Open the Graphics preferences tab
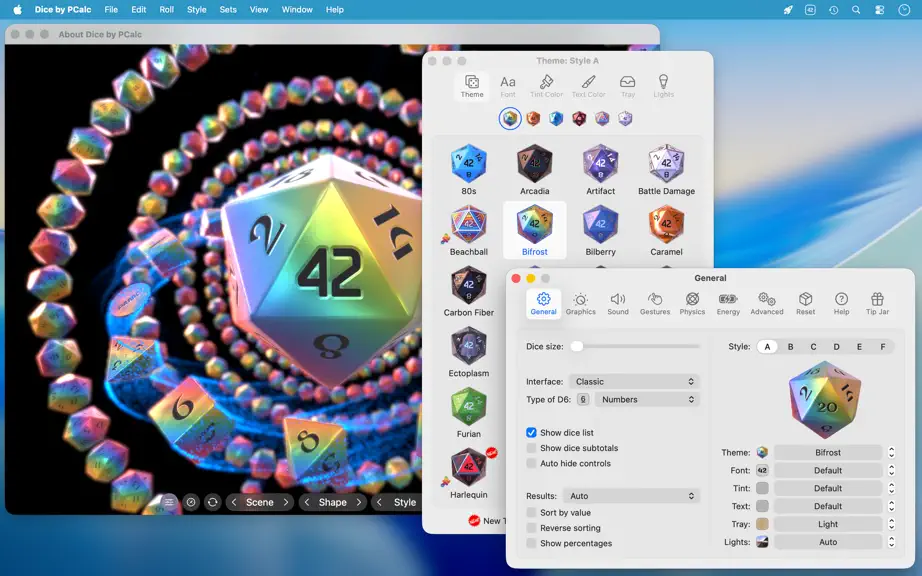922x576 pixels. pos(580,303)
